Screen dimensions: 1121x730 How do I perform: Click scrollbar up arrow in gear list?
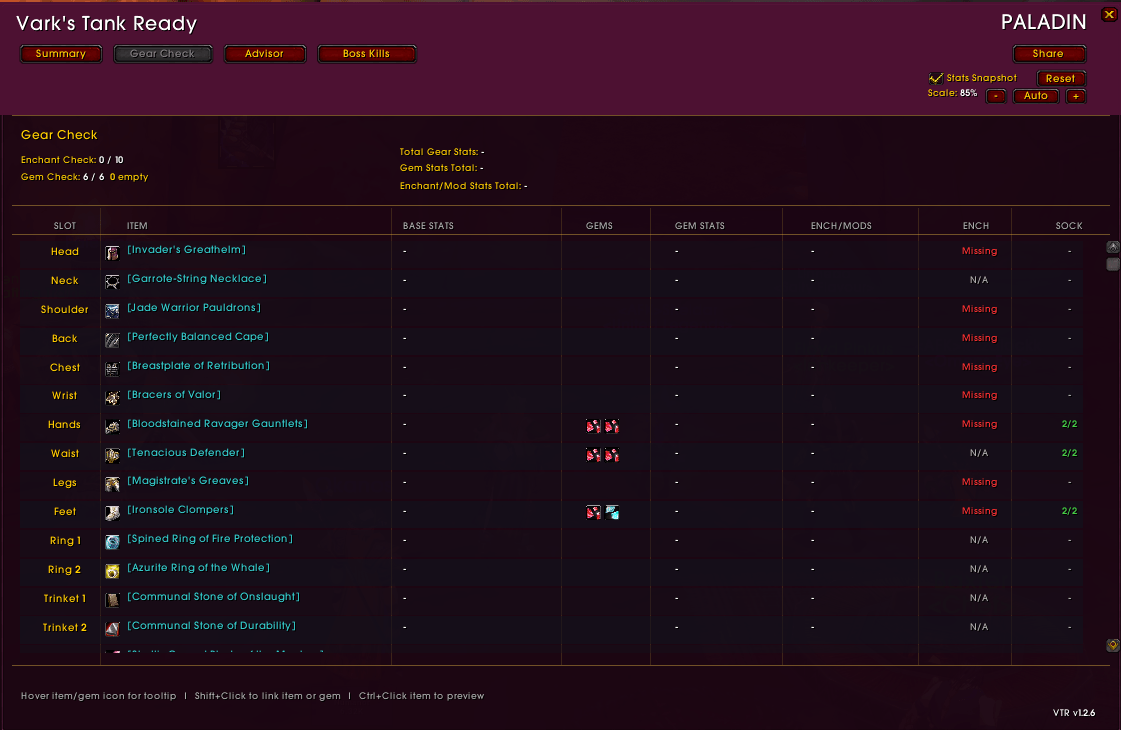click(1112, 247)
